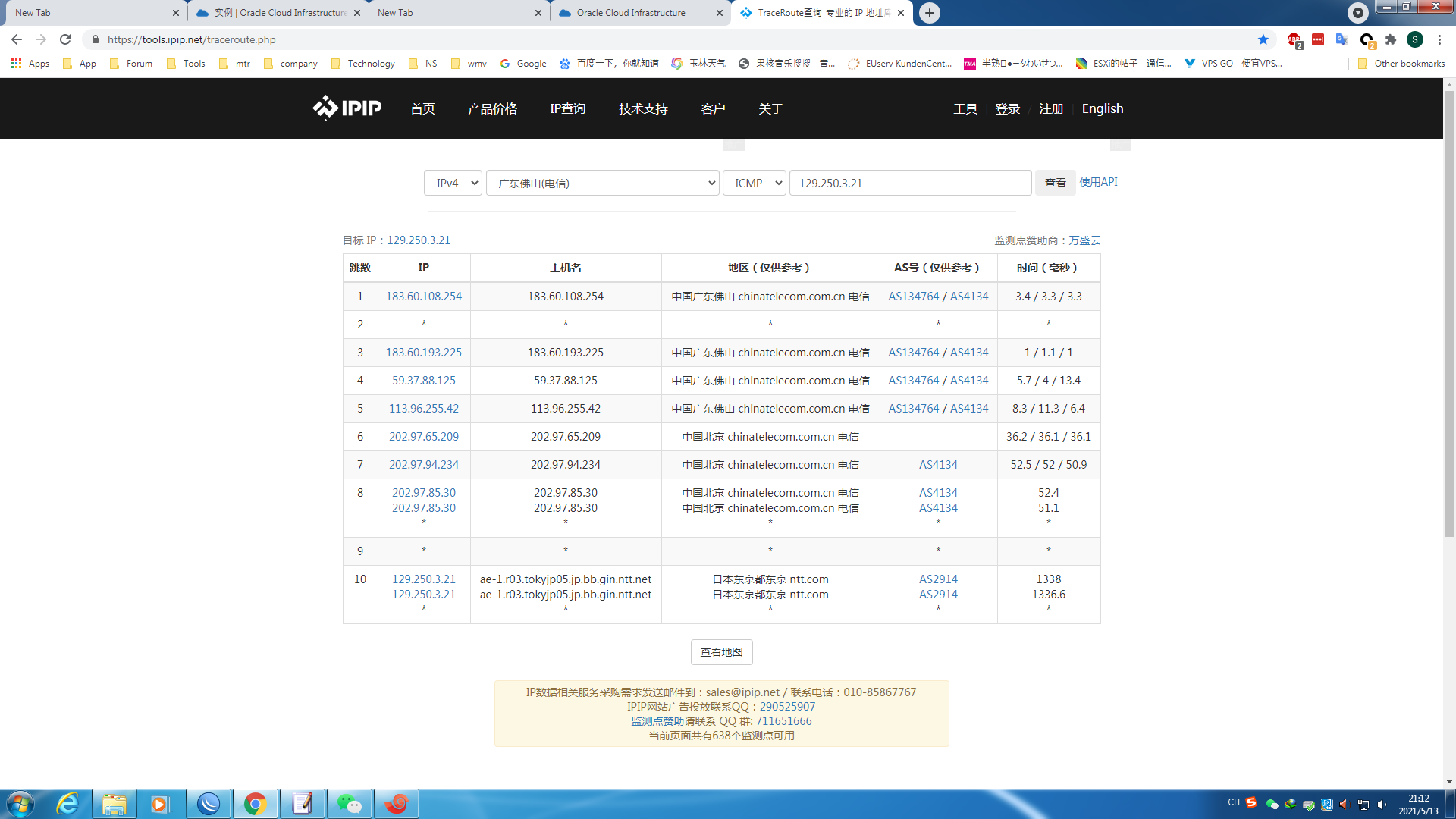Open Internet Explorer in taskbar
Image resolution: width=1456 pixels, height=819 pixels.
coord(67,804)
